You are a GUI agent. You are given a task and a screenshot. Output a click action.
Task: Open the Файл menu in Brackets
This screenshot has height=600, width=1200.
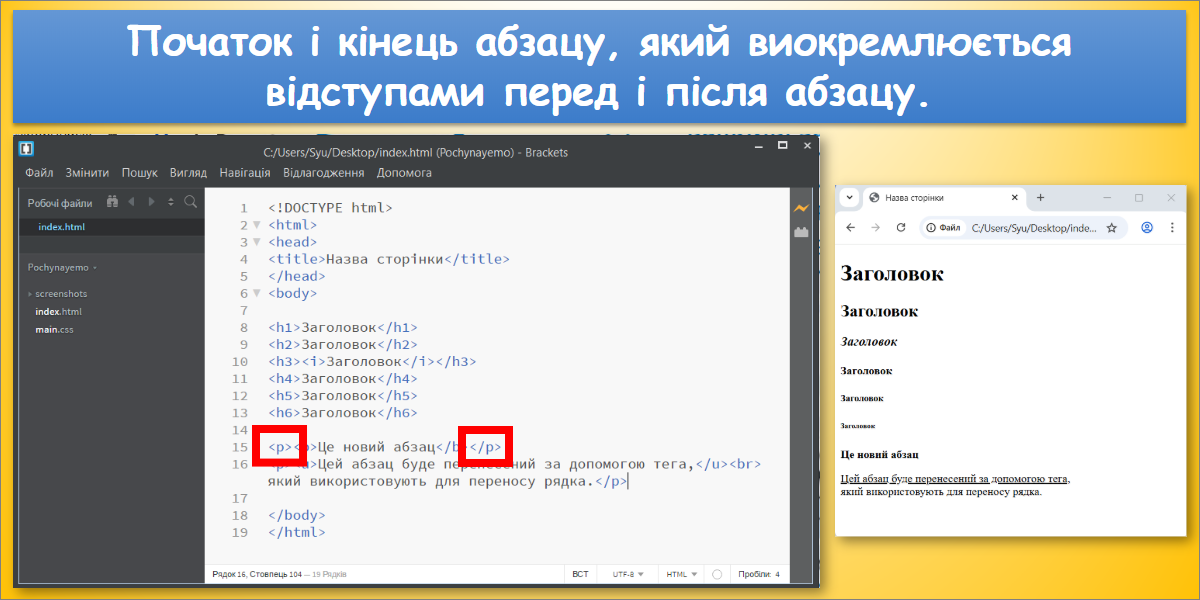(39, 173)
